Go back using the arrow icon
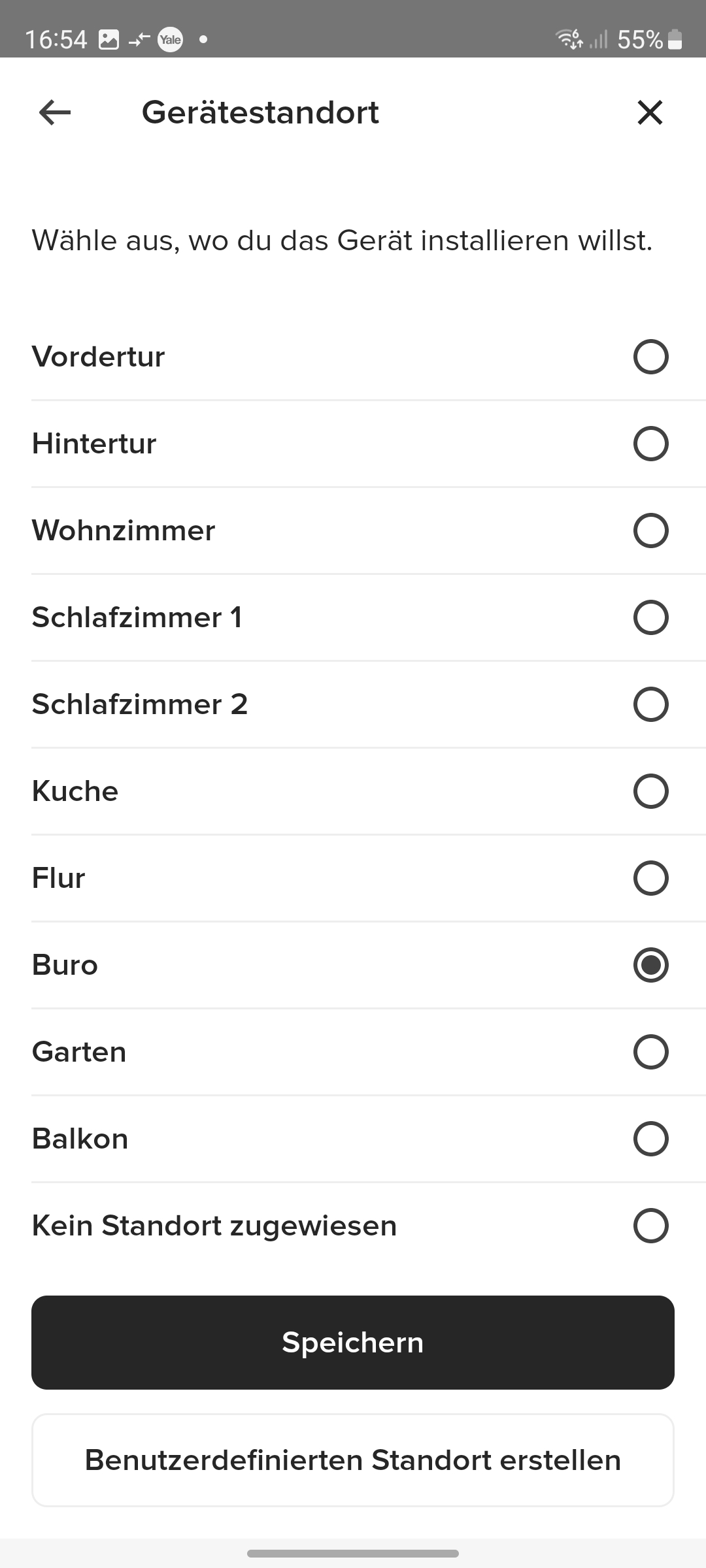Screen dimensions: 706x1568 (55, 113)
